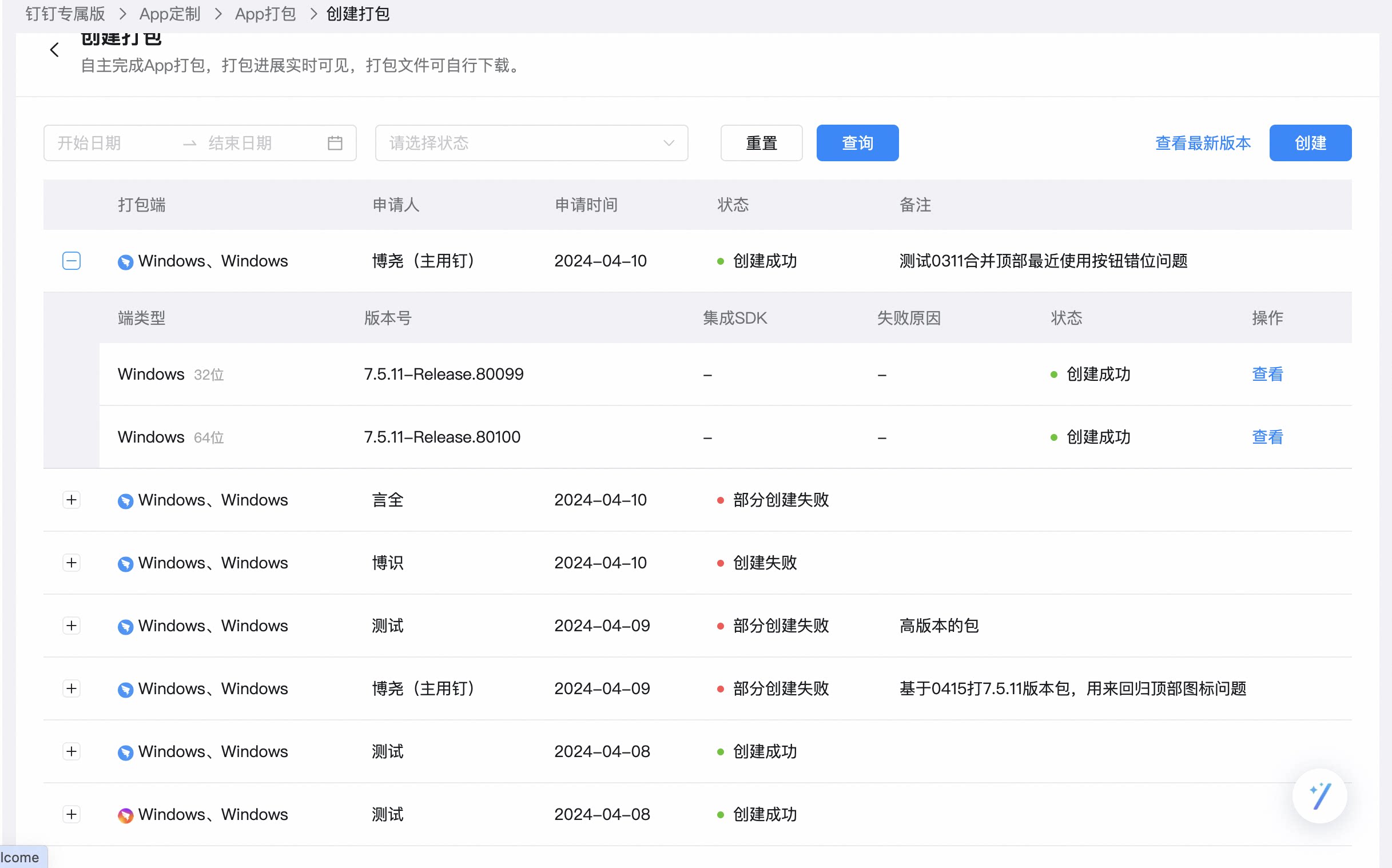Click the 测试0311合并顶部最近使用按钮错位问题 remark
Screen dimensions: 1392x868
click(1043, 261)
